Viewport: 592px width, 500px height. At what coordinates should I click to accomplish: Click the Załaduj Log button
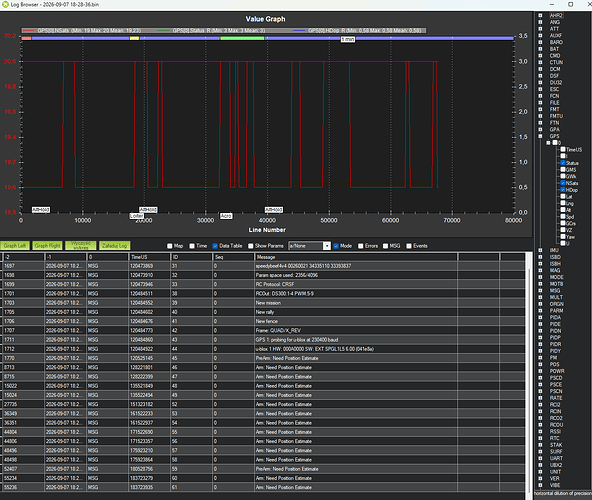[x=115, y=246]
